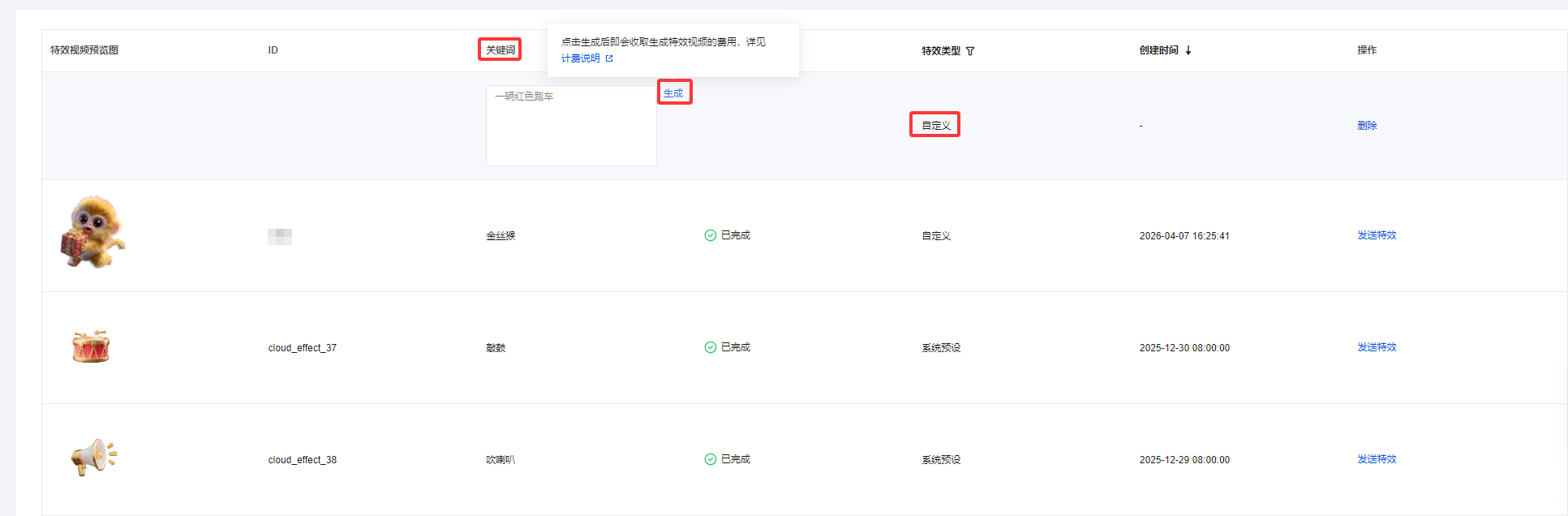Image resolution: width=1568 pixels, height=516 pixels.
Task: Select the cloud_effect_37 ID text
Action: click(x=303, y=348)
